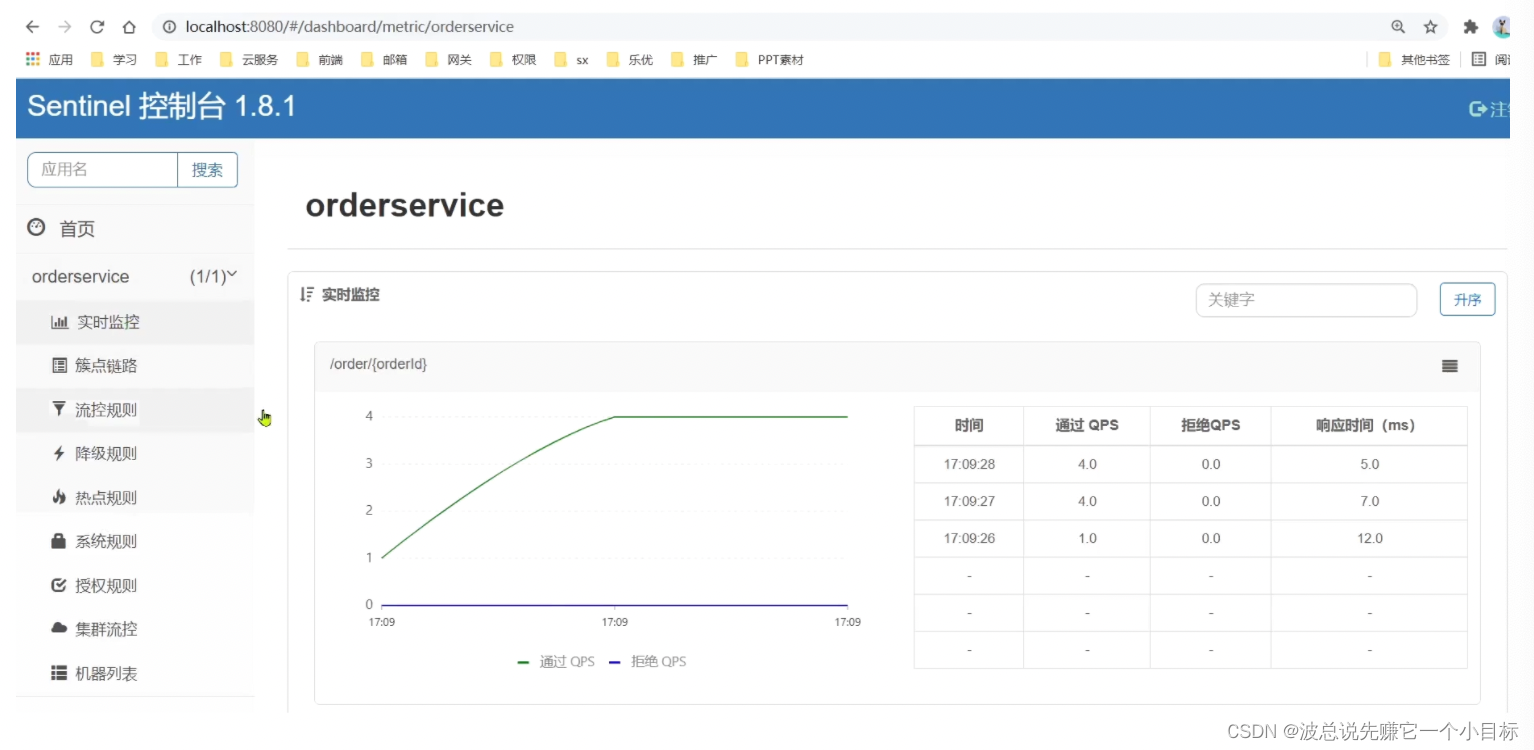Screen dimensions: 1534x750
Task: Click the 升序 sort button
Action: point(1467,300)
